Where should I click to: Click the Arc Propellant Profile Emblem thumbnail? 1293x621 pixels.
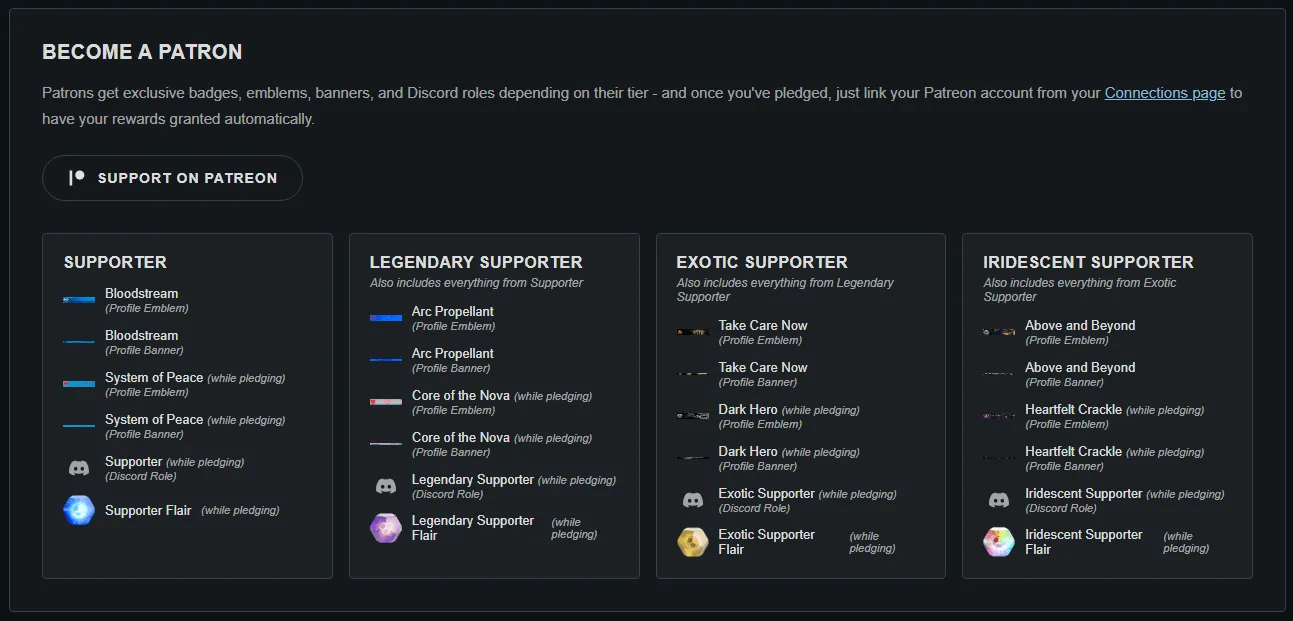click(x=386, y=318)
